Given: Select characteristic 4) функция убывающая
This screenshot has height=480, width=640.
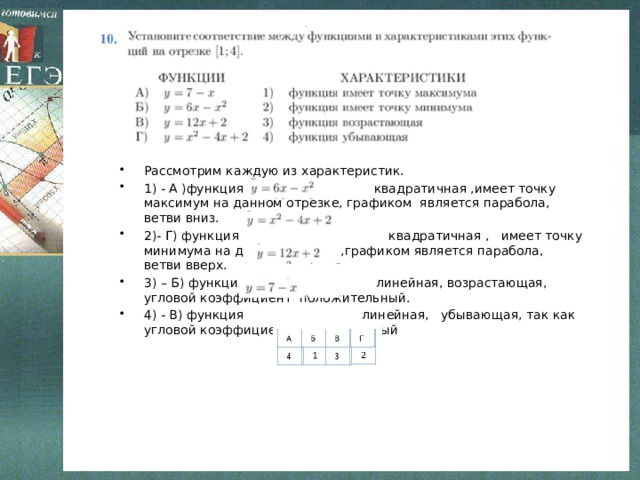Looking at the screenshot, I should click(335, 137).
